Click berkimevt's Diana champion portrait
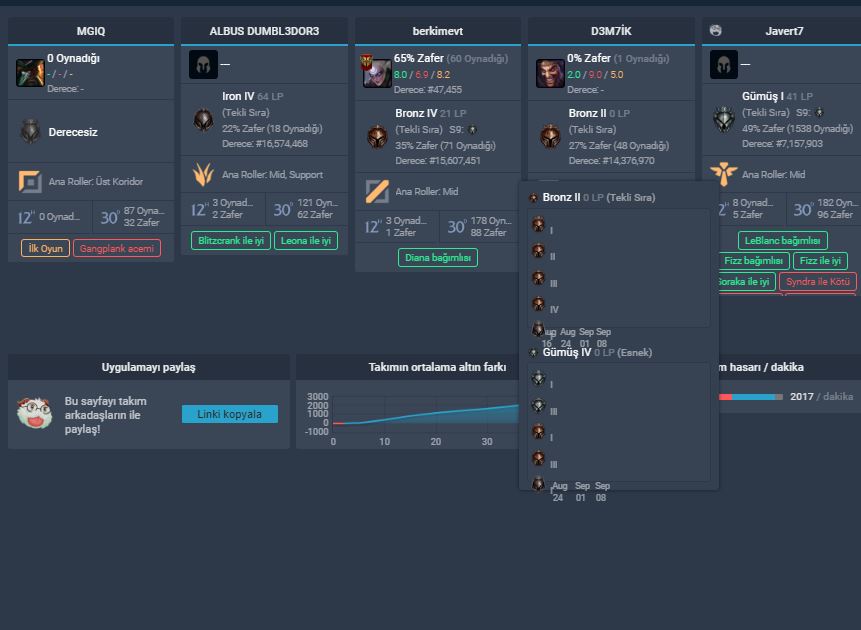This screenshot has width=861, height=630. (377, 73)
